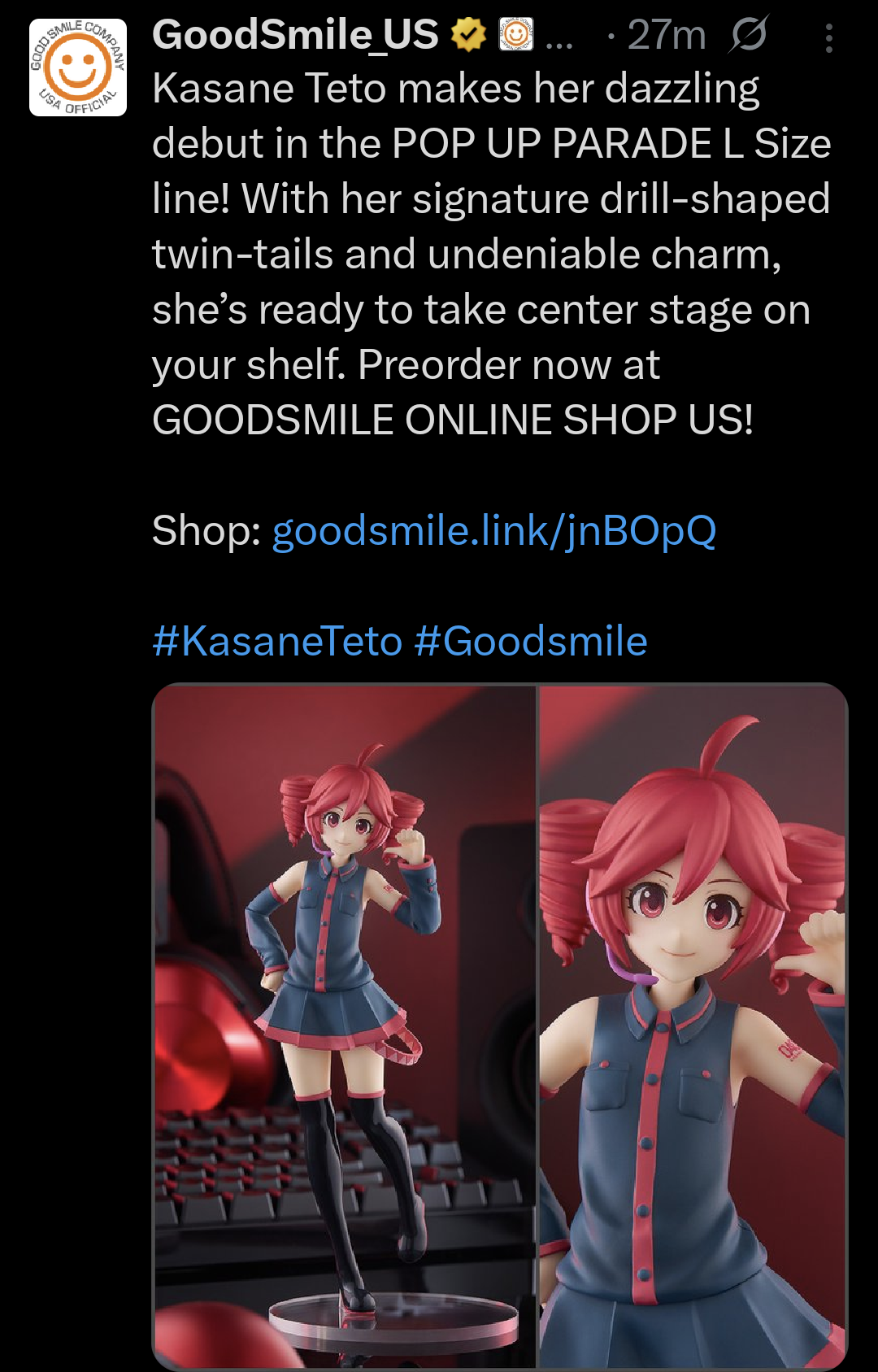Open the Grok slashed-circle icon
The width and height of the screenshot is (878, 1372).
pyautogui.click(x=749, y=34)
